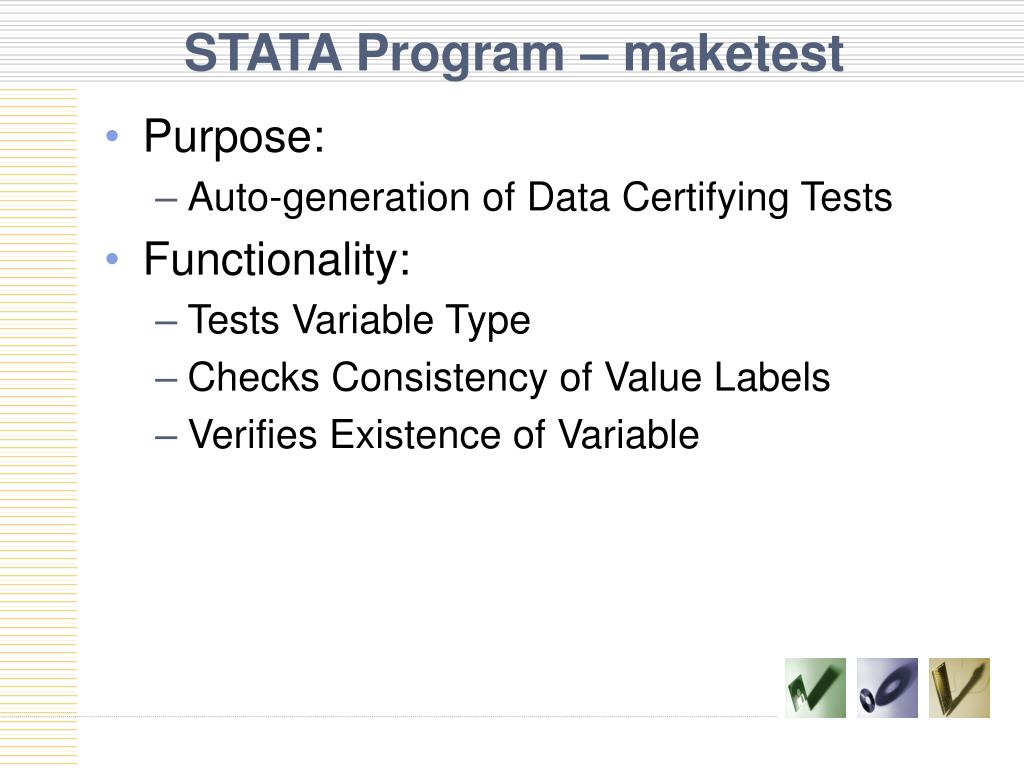
Task: Click the dash before Tests Variable Type
Action: coord(166,322)
